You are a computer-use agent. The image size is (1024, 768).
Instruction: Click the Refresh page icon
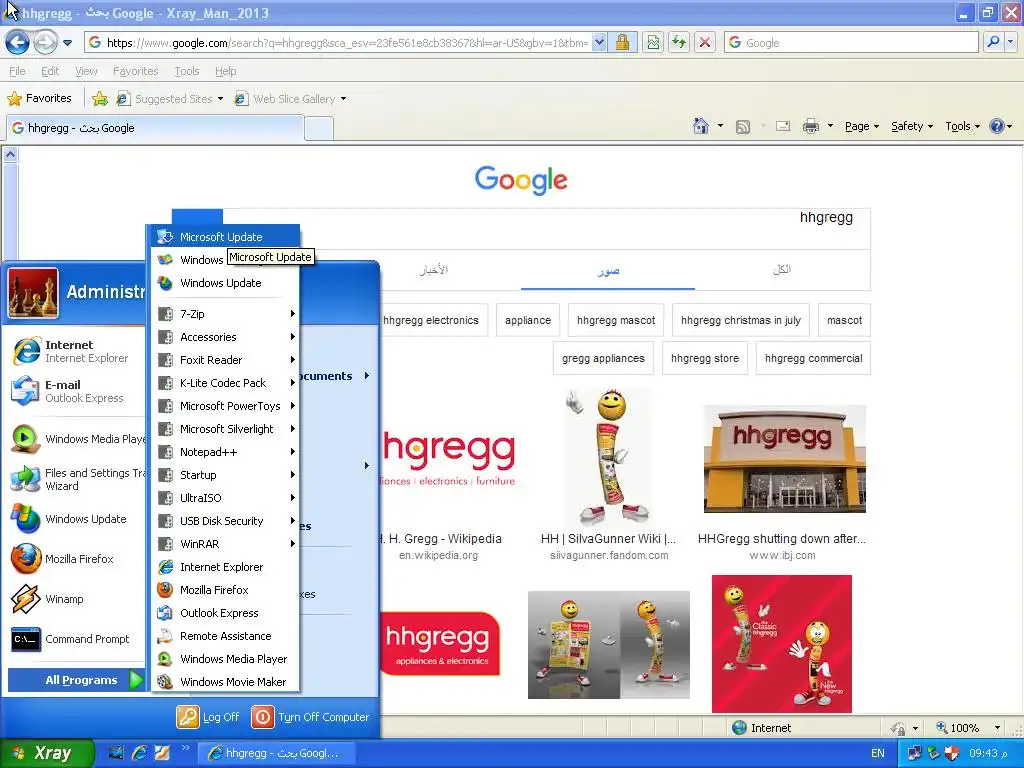pos(679,42)
